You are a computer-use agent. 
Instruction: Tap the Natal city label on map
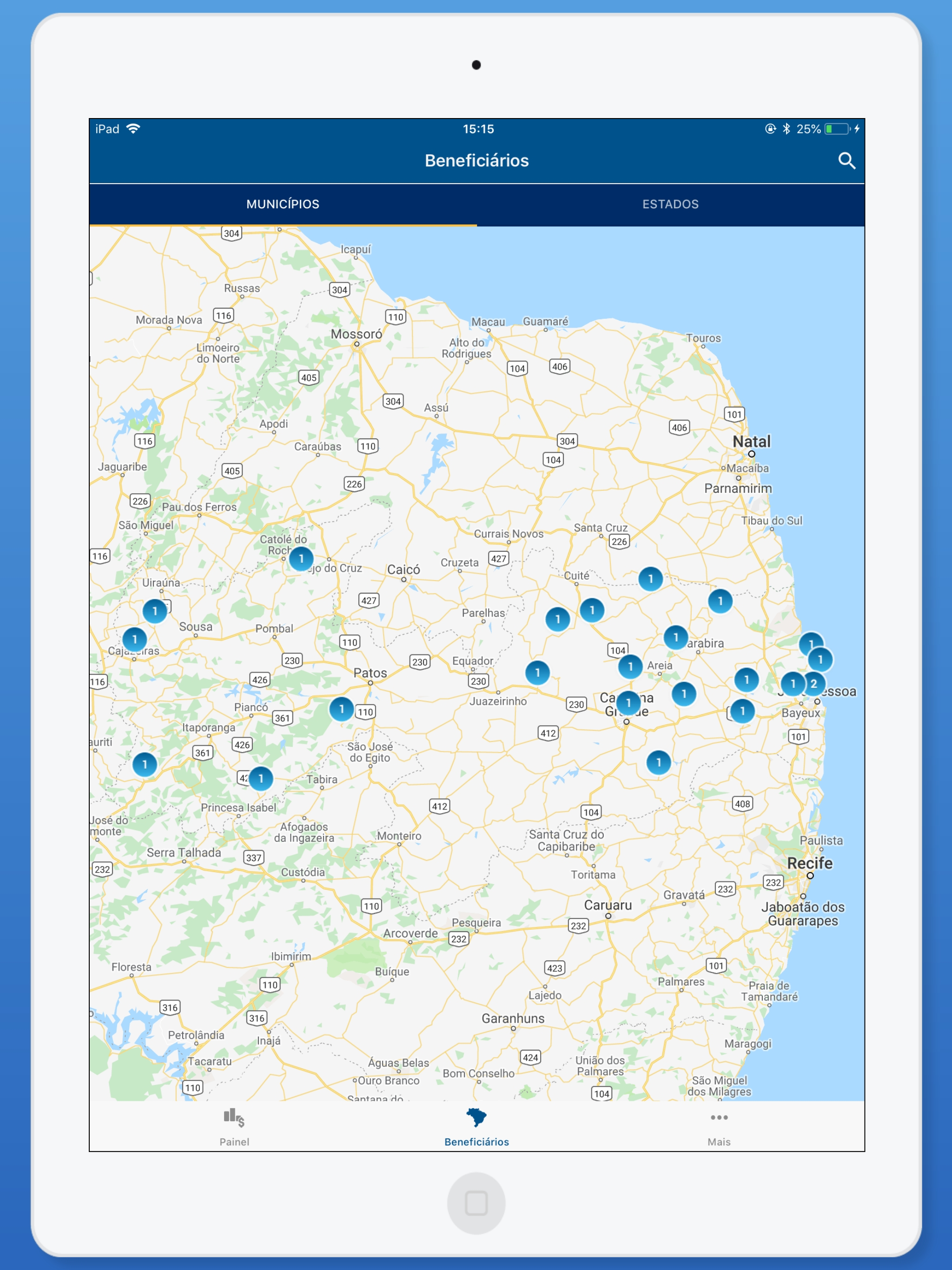tap(752, 442)
